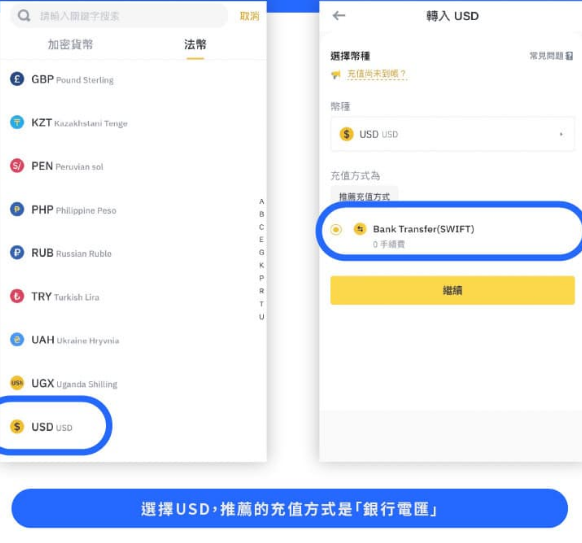582x543 pixels.
Task: Choose PEN Peruvian sol row
Action: 133,166
